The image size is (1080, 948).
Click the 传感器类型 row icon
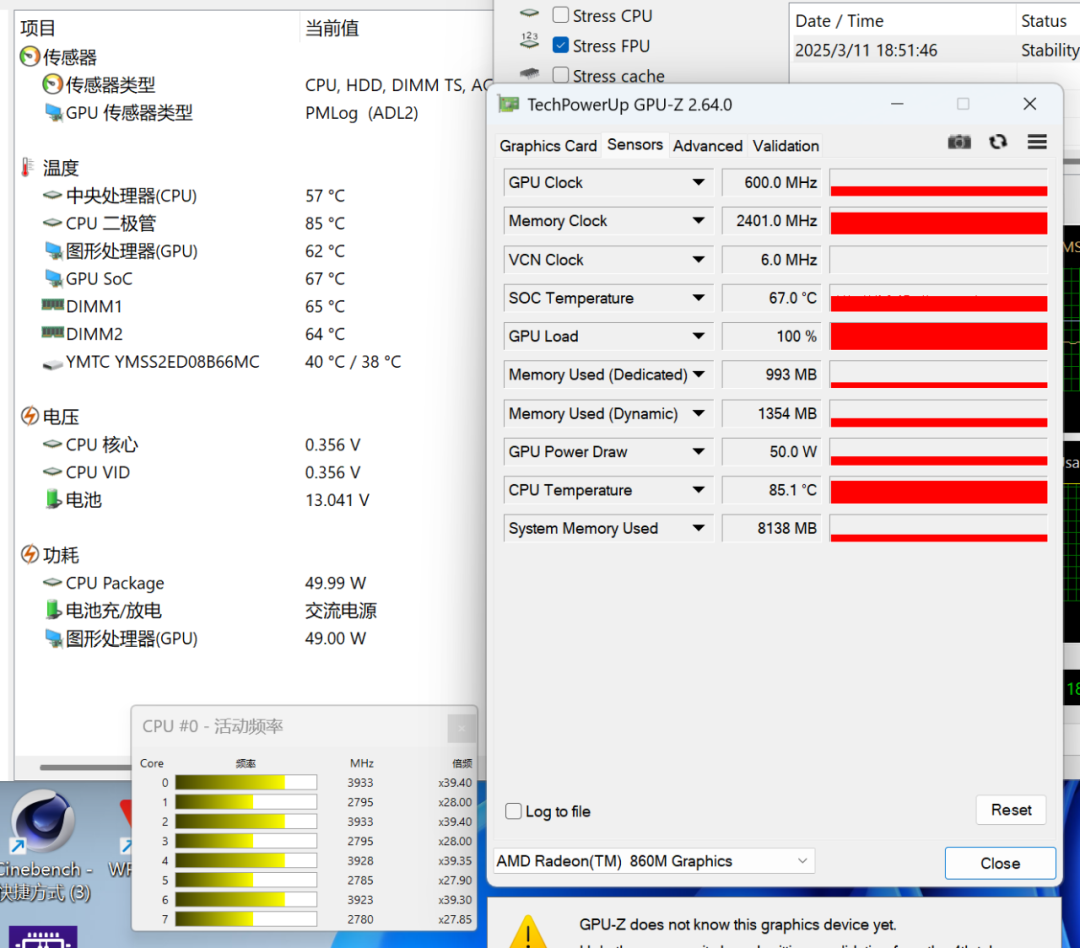(x=52, y=85)
